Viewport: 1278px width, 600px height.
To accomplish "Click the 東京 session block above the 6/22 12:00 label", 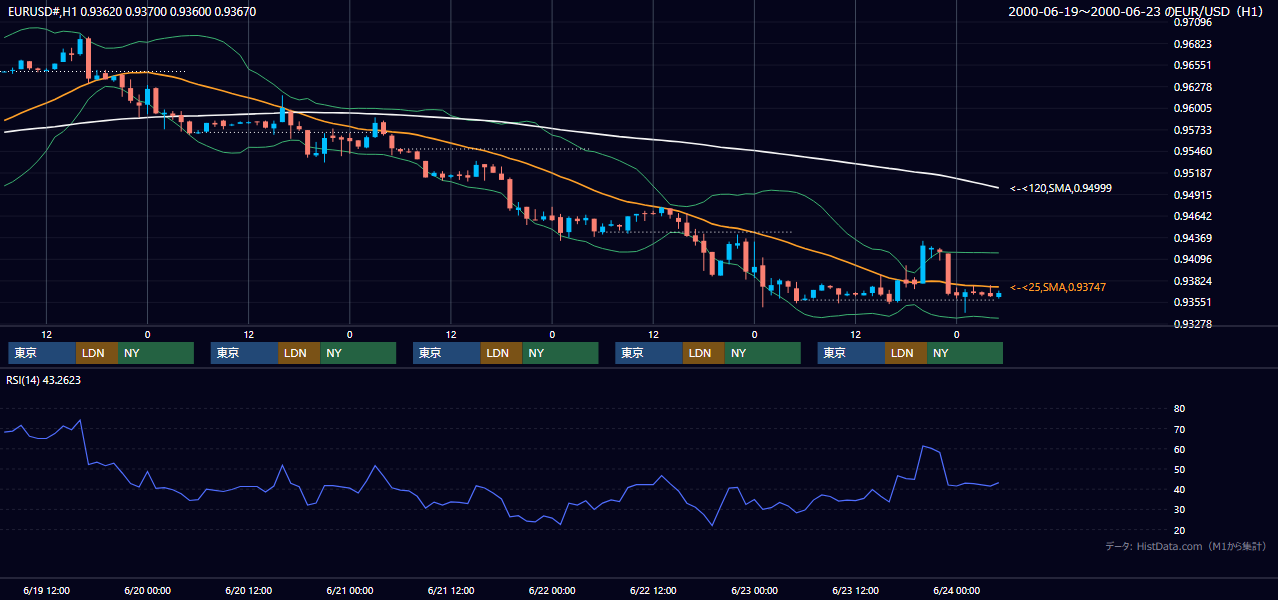I will click(649, 353).
